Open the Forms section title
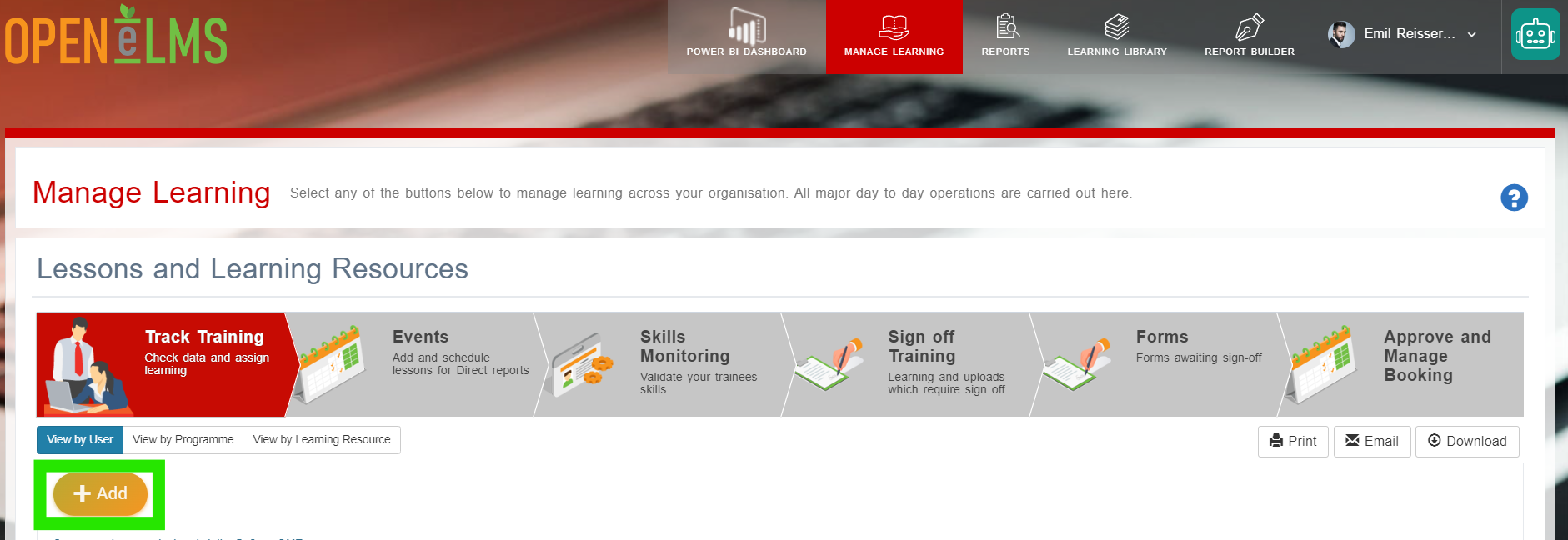Screen dimensions: 1568x540 1162,337
